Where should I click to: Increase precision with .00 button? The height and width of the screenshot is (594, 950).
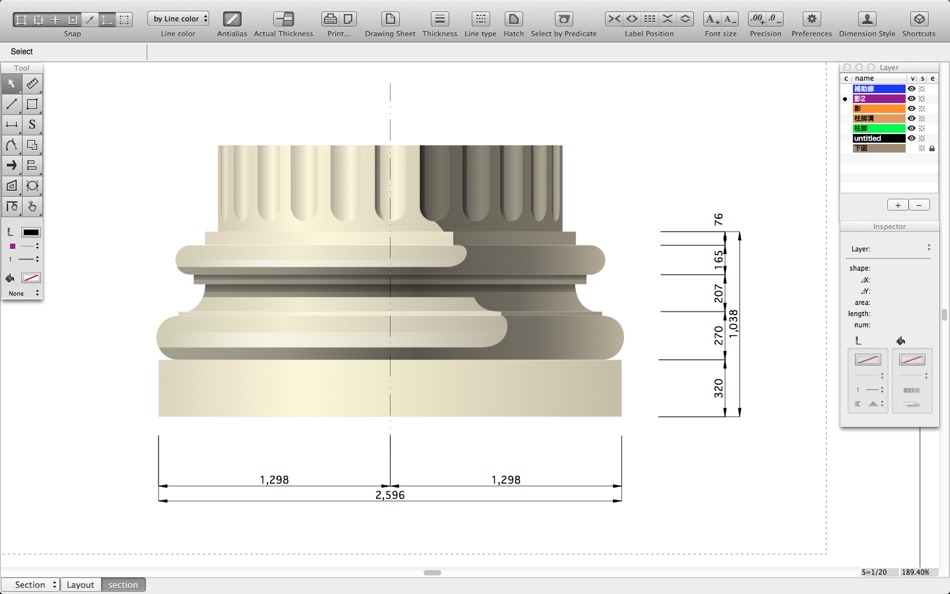[757, 19]
